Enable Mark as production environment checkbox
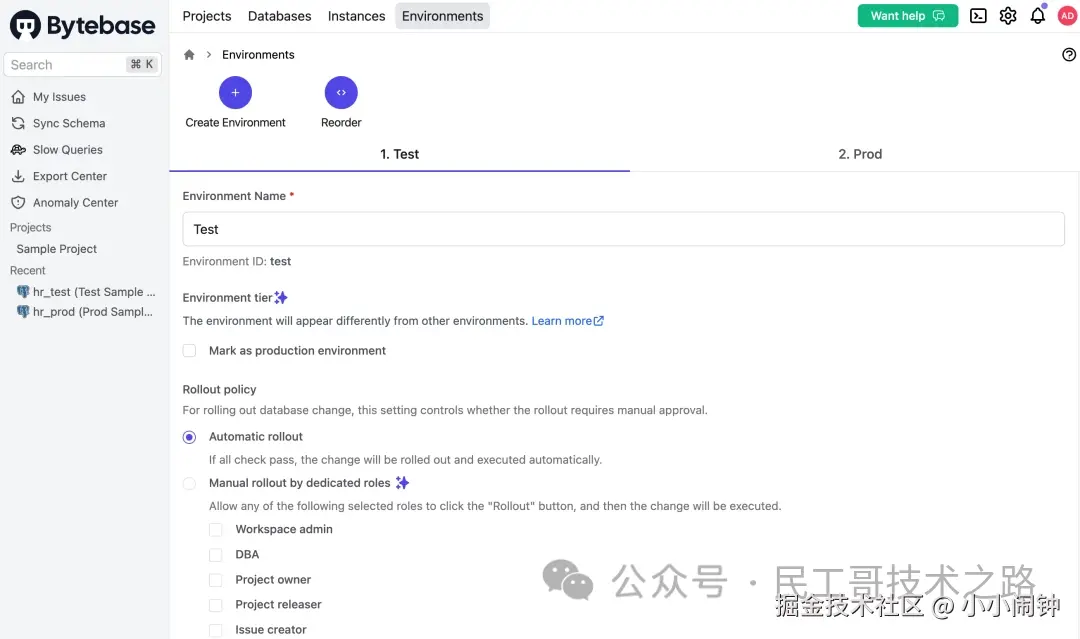 [x=190, y=351]
